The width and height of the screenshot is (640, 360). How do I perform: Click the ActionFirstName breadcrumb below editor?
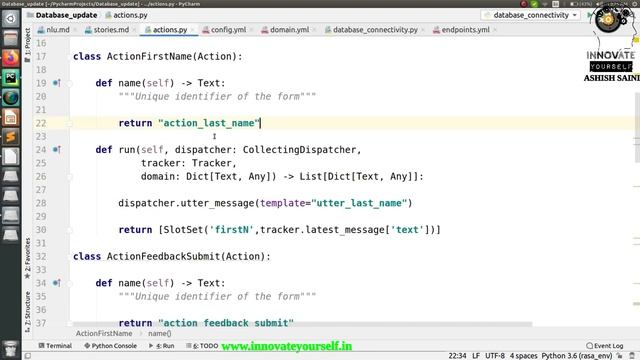(104, 333)
